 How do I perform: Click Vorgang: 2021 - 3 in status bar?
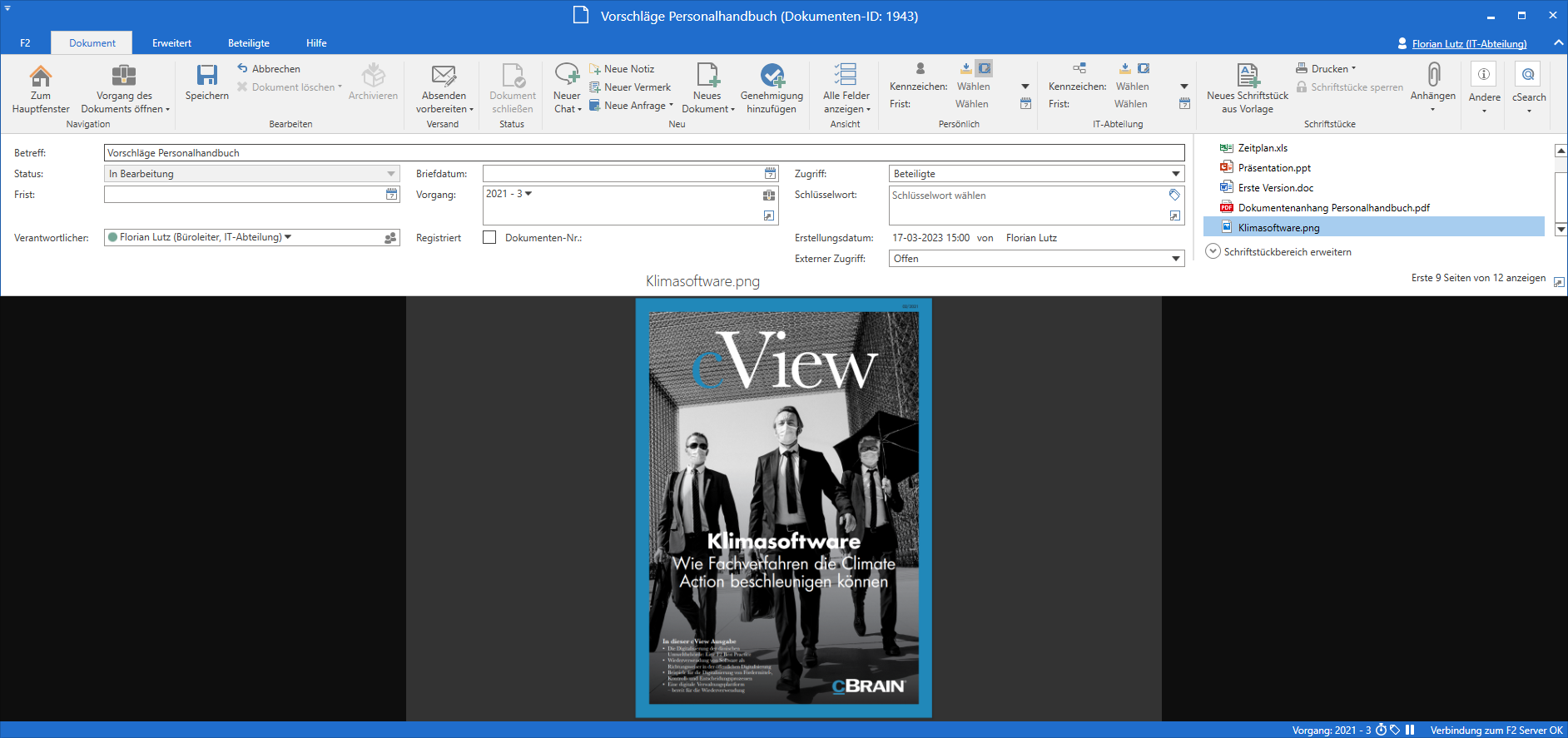click(x=1332, y=730)
